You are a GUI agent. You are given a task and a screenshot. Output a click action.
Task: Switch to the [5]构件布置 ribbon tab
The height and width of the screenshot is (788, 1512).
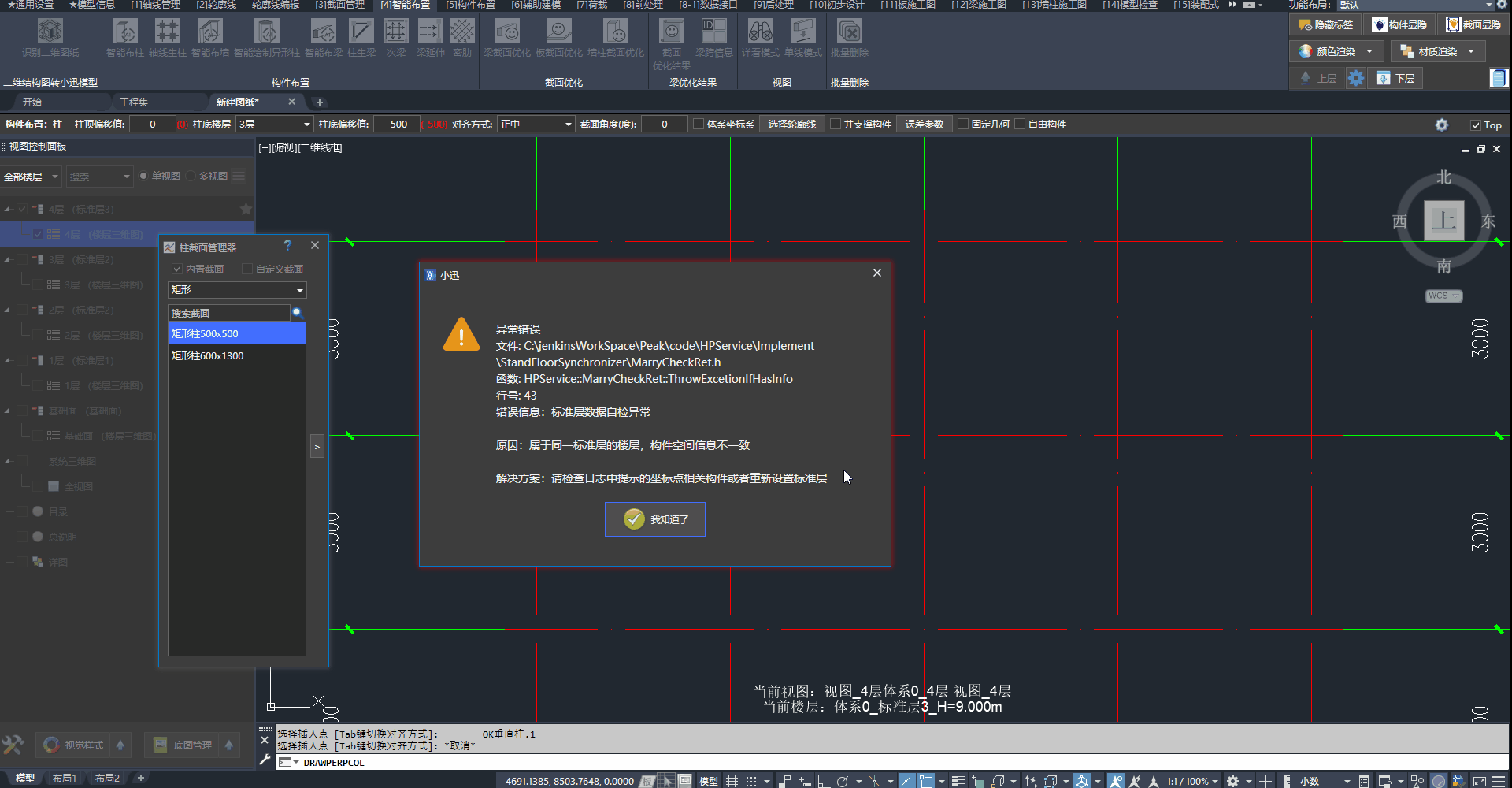471,5
